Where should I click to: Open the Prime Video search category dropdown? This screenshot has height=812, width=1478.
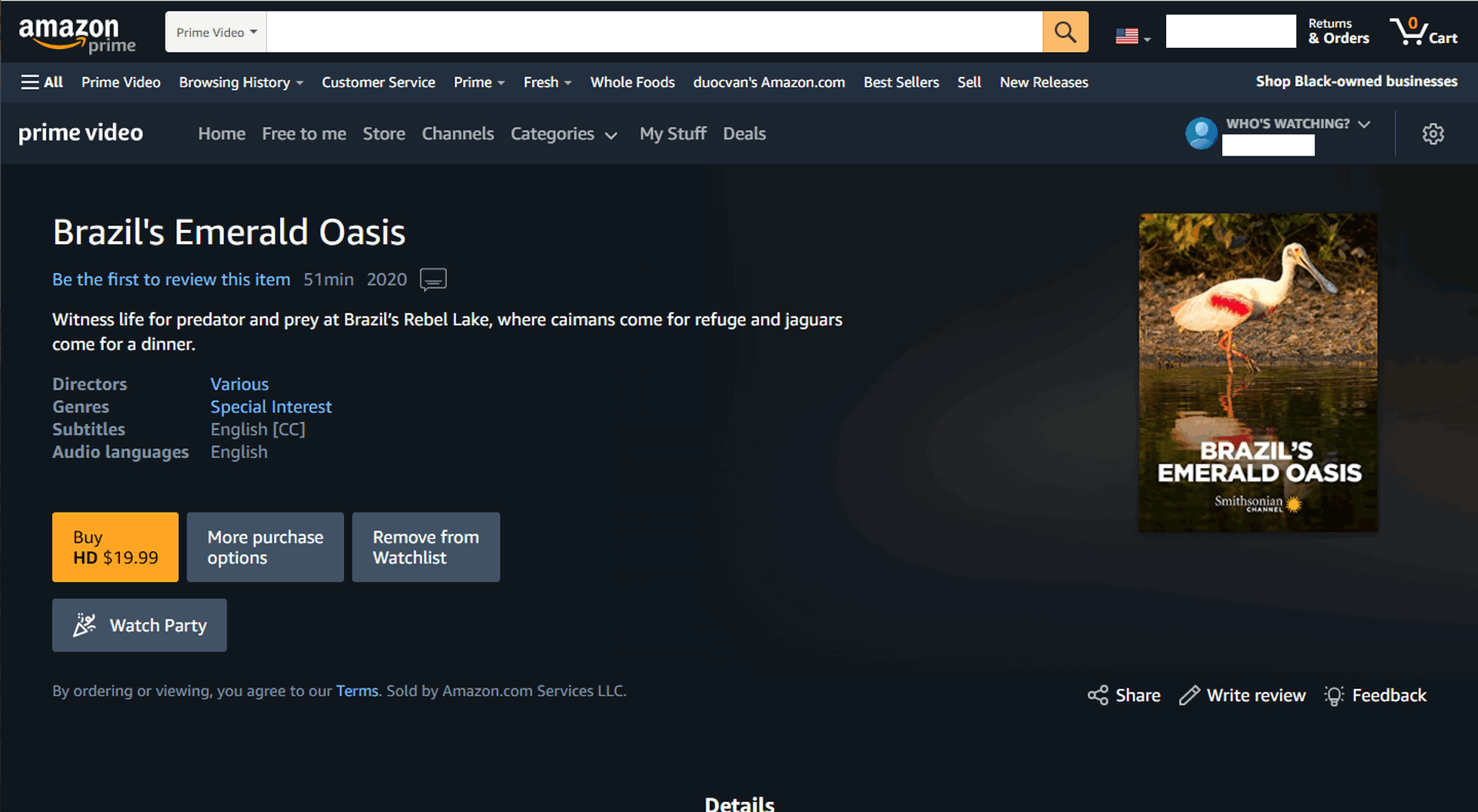216,32
